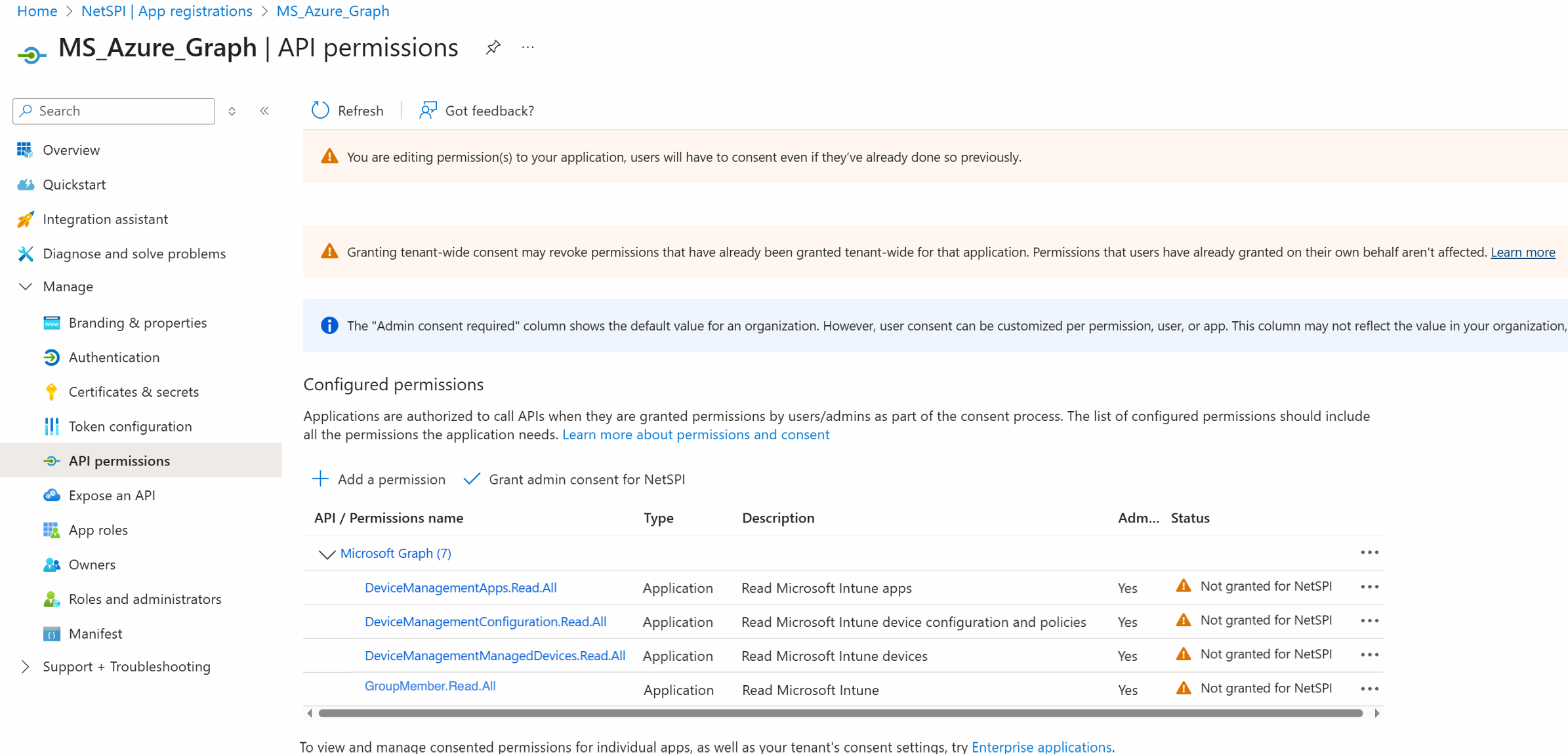Go to Home breadcrumb
The image size is (1568, 754).
point(37,11)
